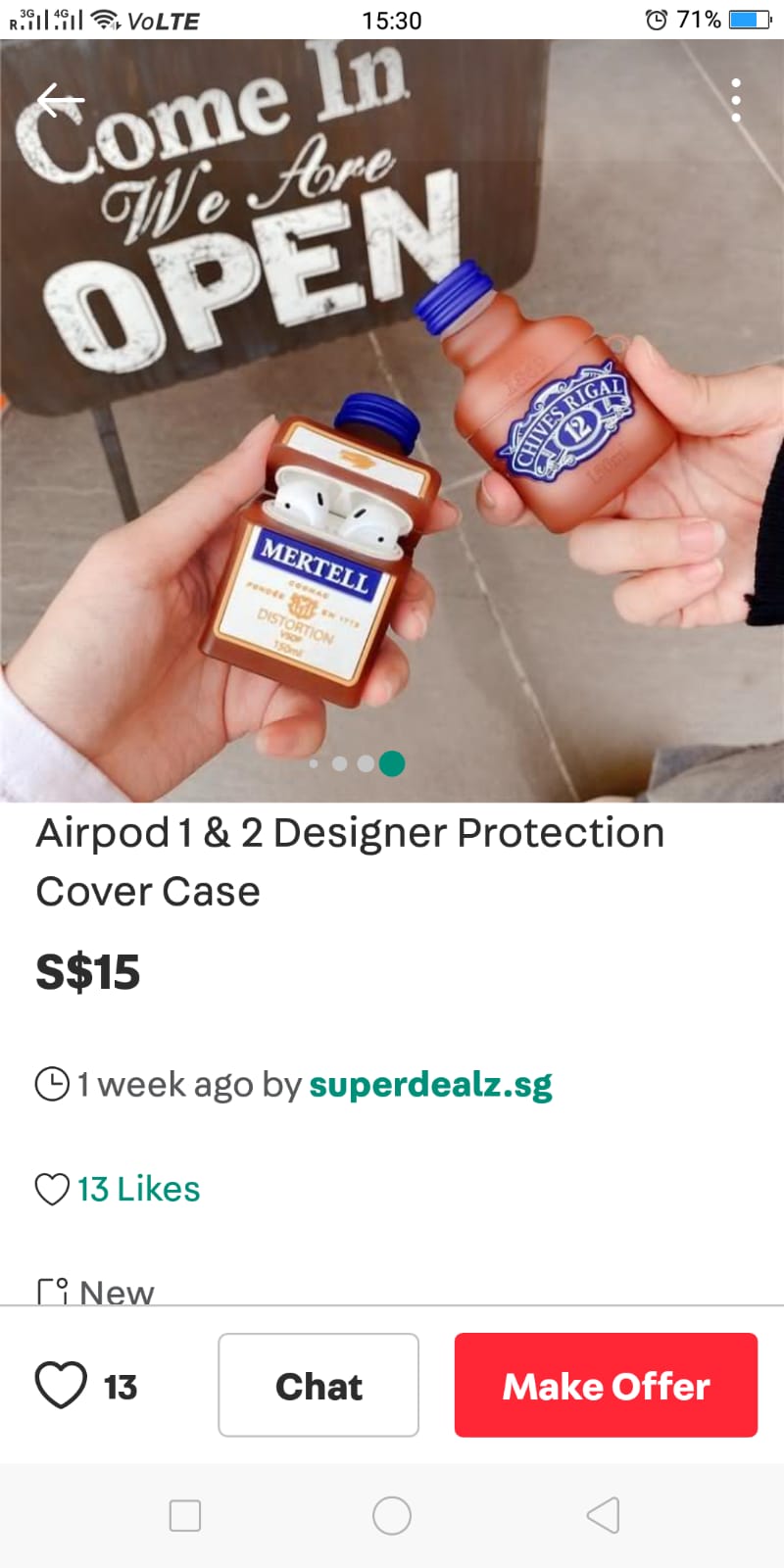Tap the battery indicator in status bar
784x1568 pixels.
[751, 20]
